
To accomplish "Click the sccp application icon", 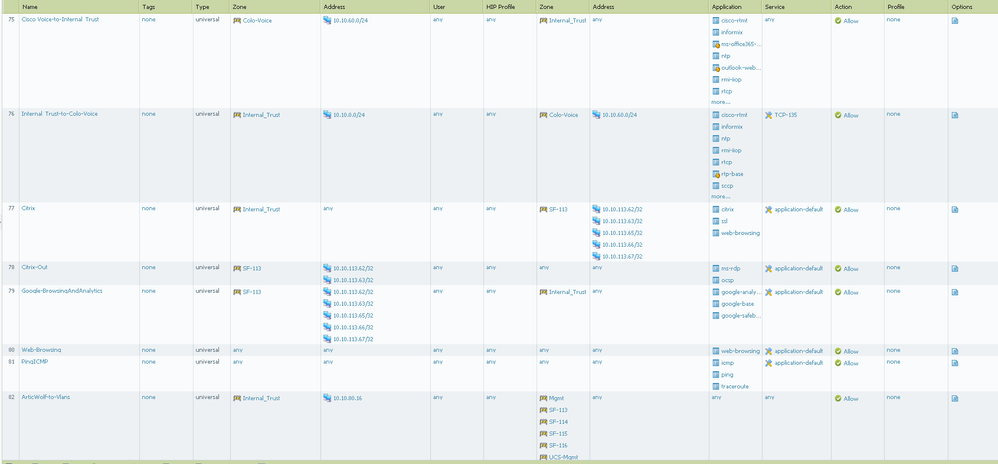I will click(716, 186).
